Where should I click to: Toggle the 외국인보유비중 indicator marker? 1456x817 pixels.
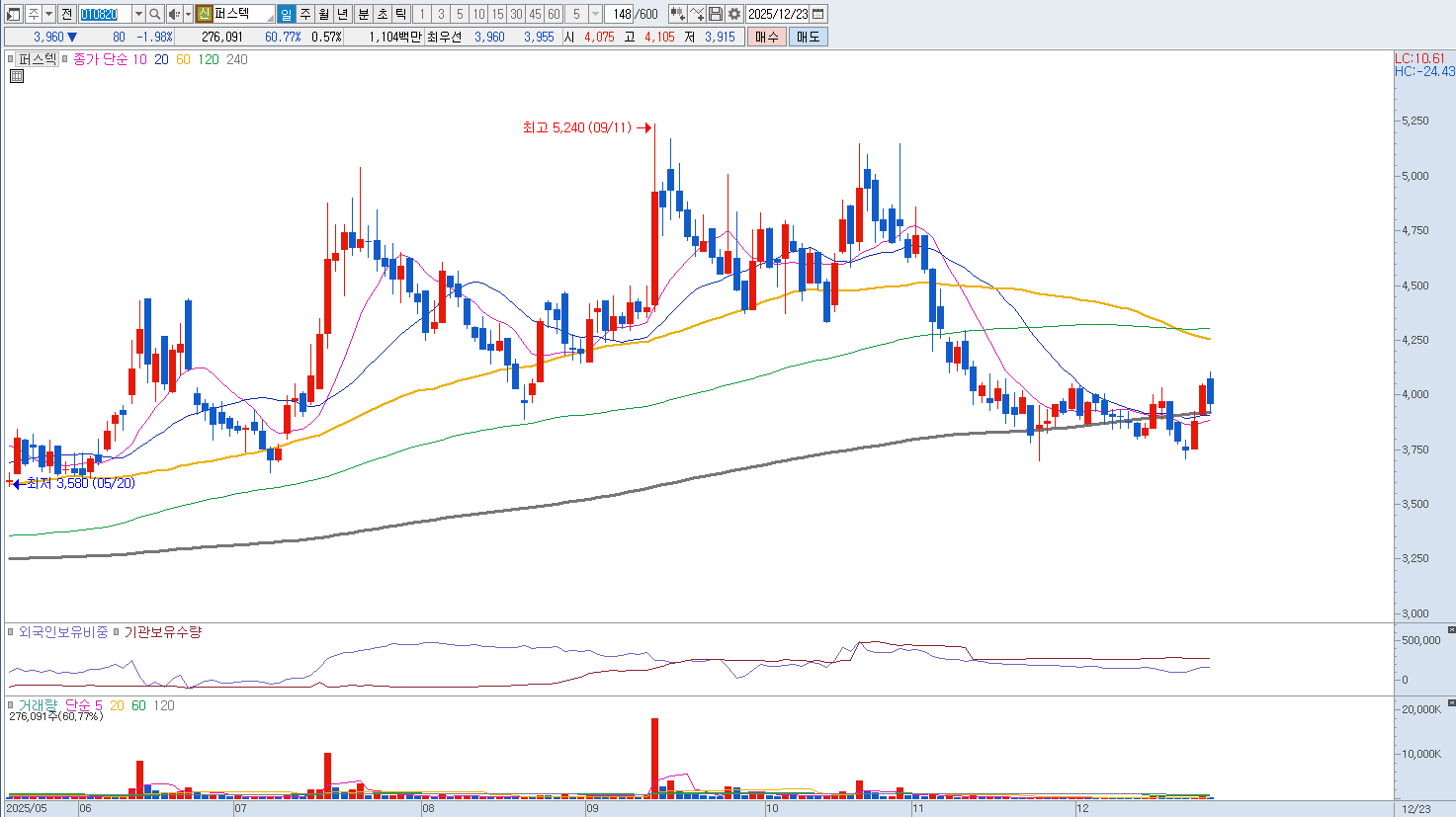click(11, 632)
